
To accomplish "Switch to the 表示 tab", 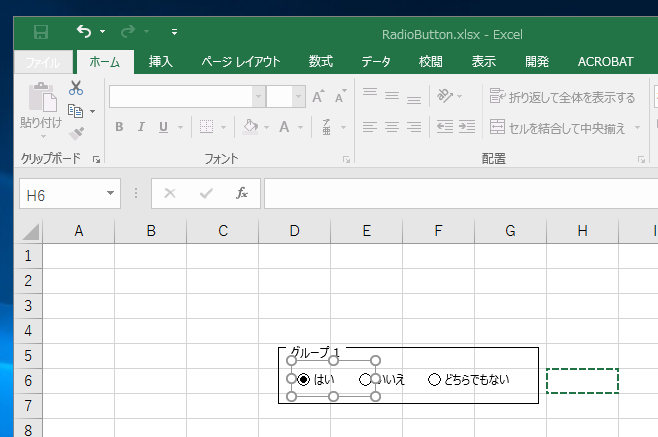I will [x=483, y=62].
